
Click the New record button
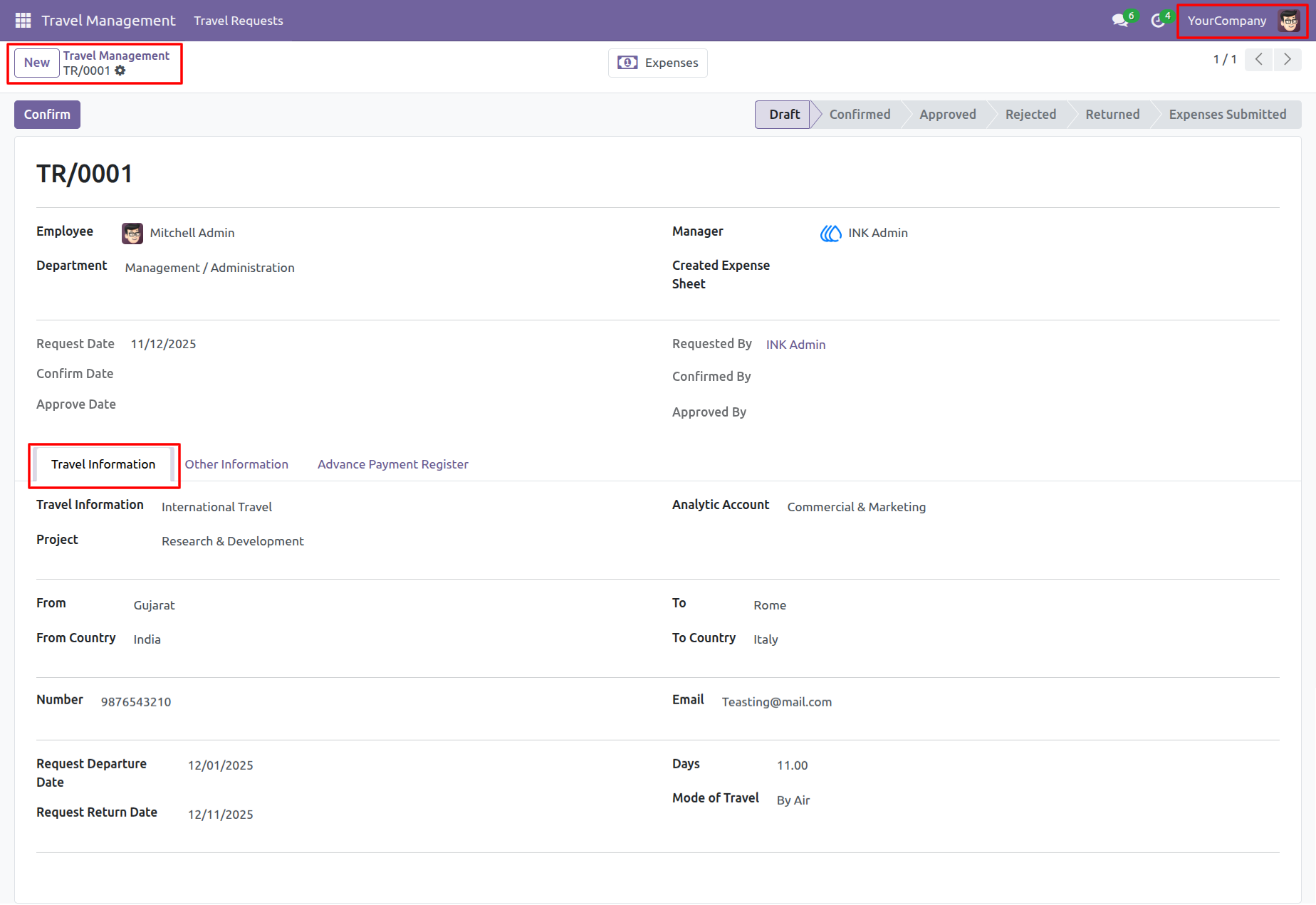point(37,63)
